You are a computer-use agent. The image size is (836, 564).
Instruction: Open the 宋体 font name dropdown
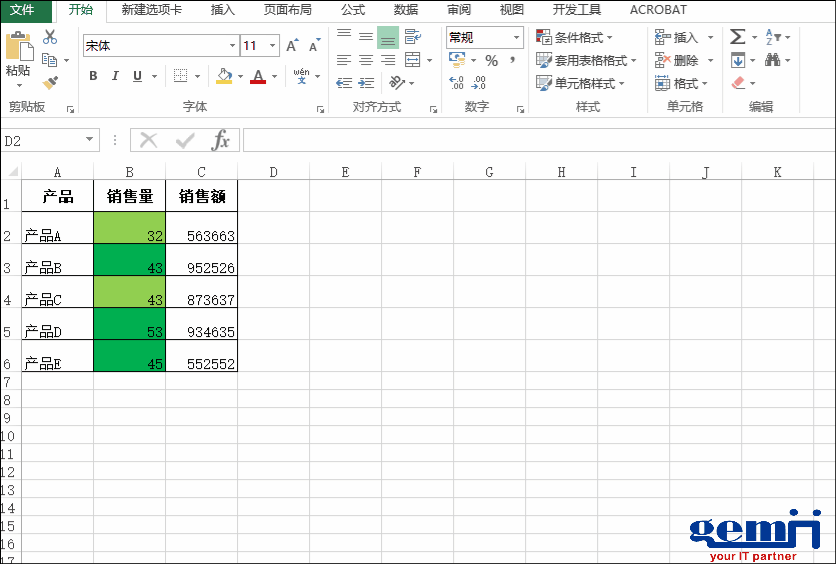232,46
